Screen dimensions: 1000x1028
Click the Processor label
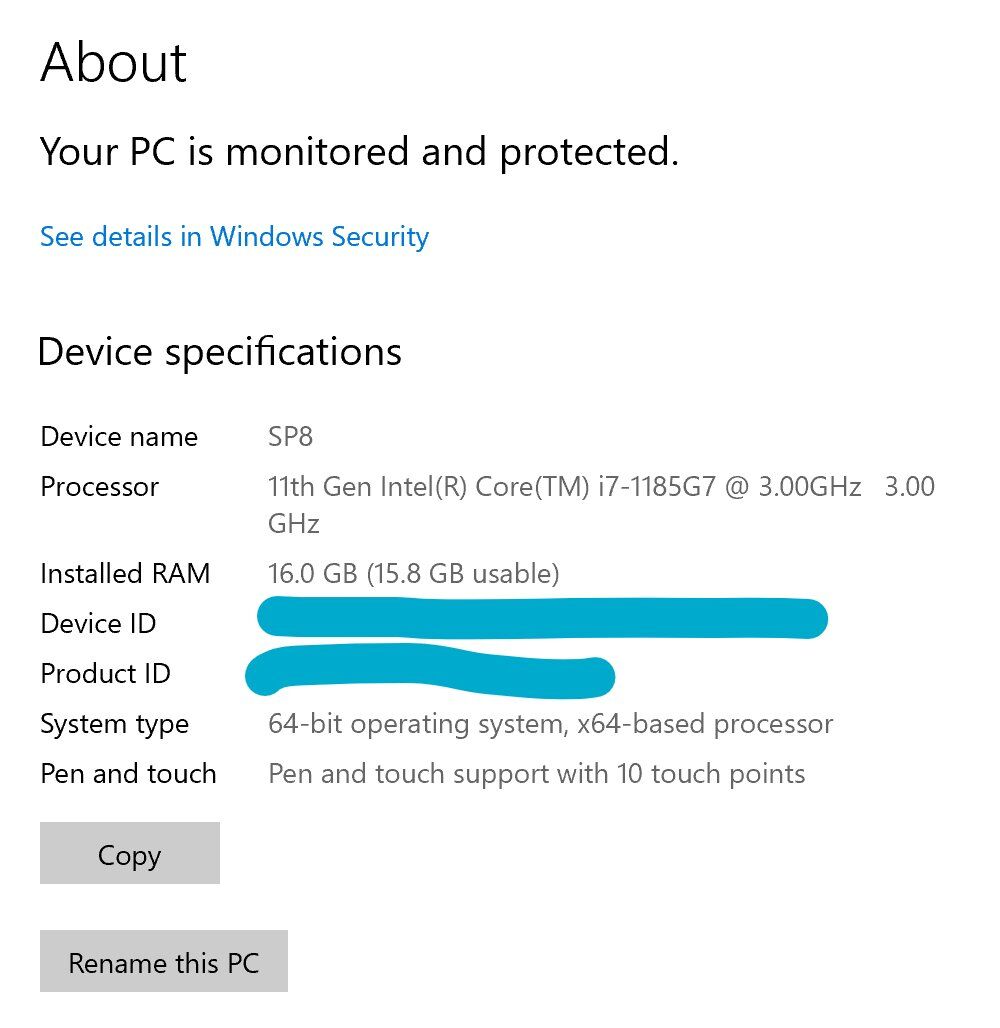pos(99,487)
